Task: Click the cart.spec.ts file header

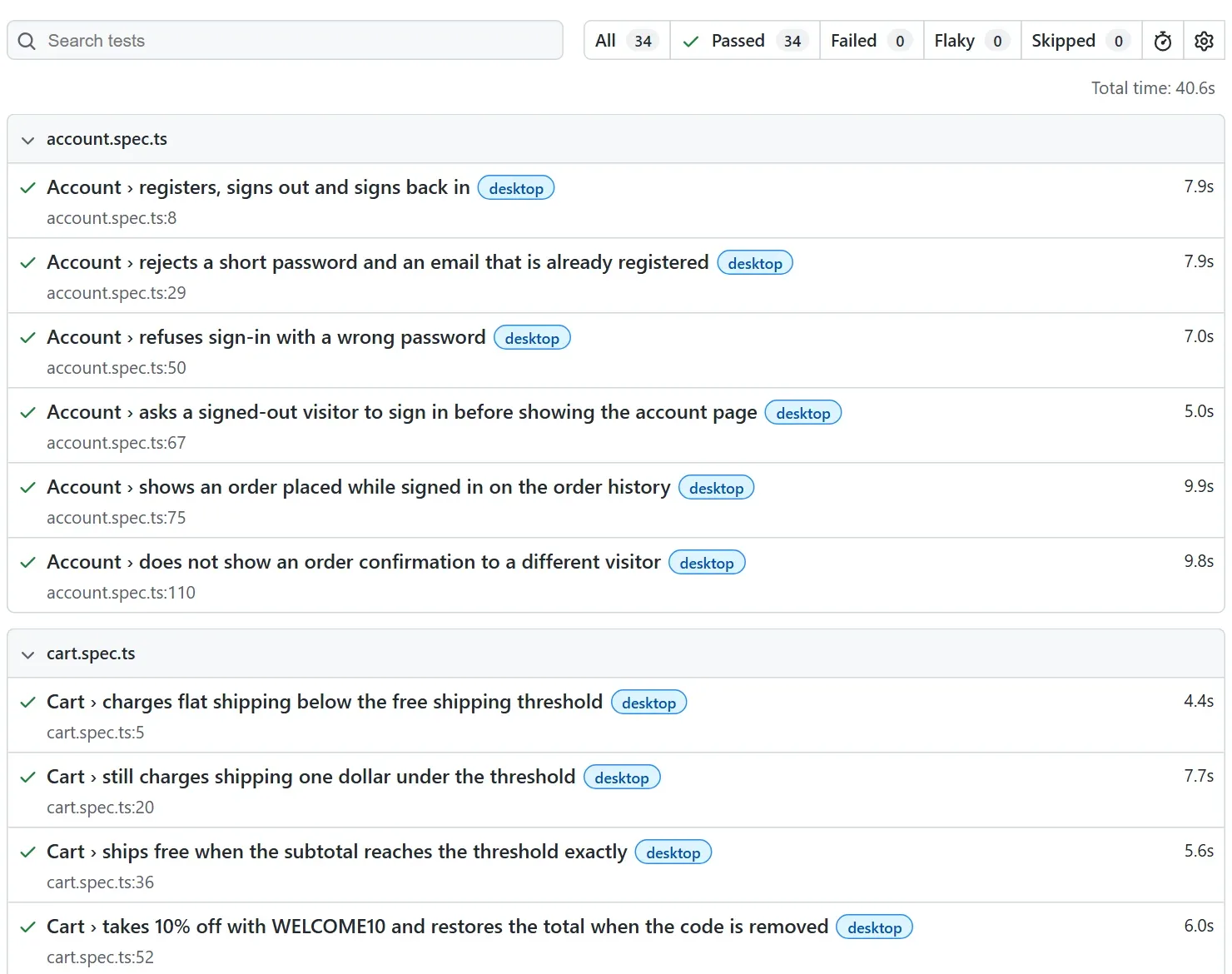Action: click(616, 653)
